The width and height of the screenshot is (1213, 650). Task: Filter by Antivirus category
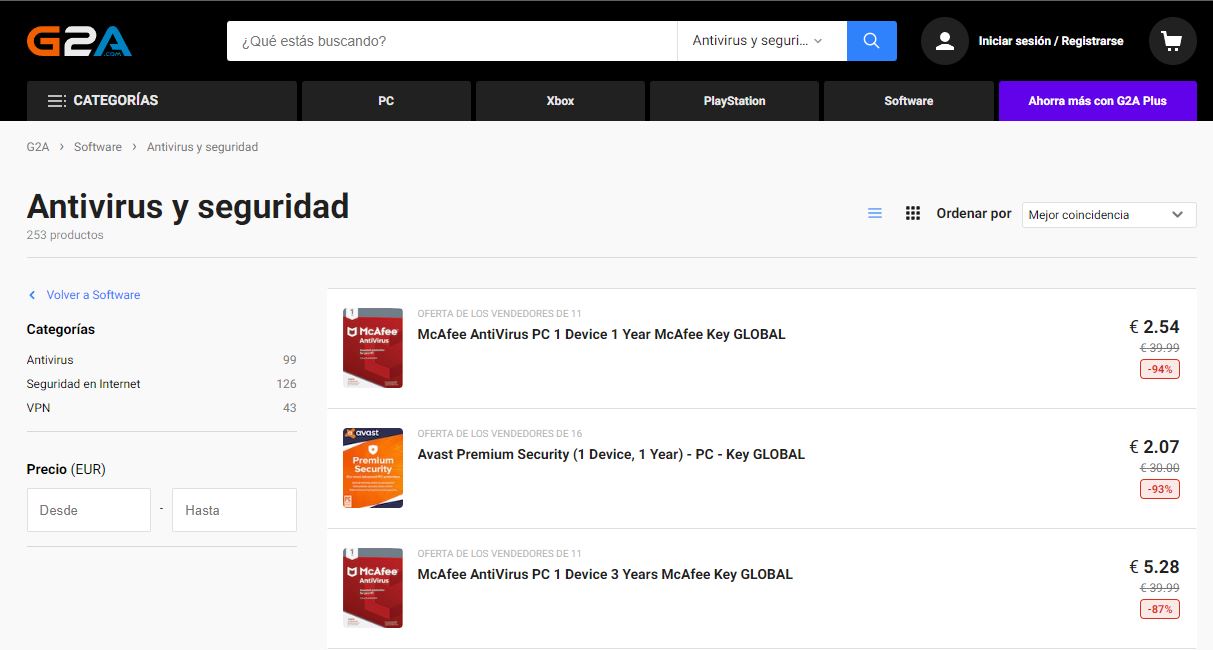tap(50, 360)
